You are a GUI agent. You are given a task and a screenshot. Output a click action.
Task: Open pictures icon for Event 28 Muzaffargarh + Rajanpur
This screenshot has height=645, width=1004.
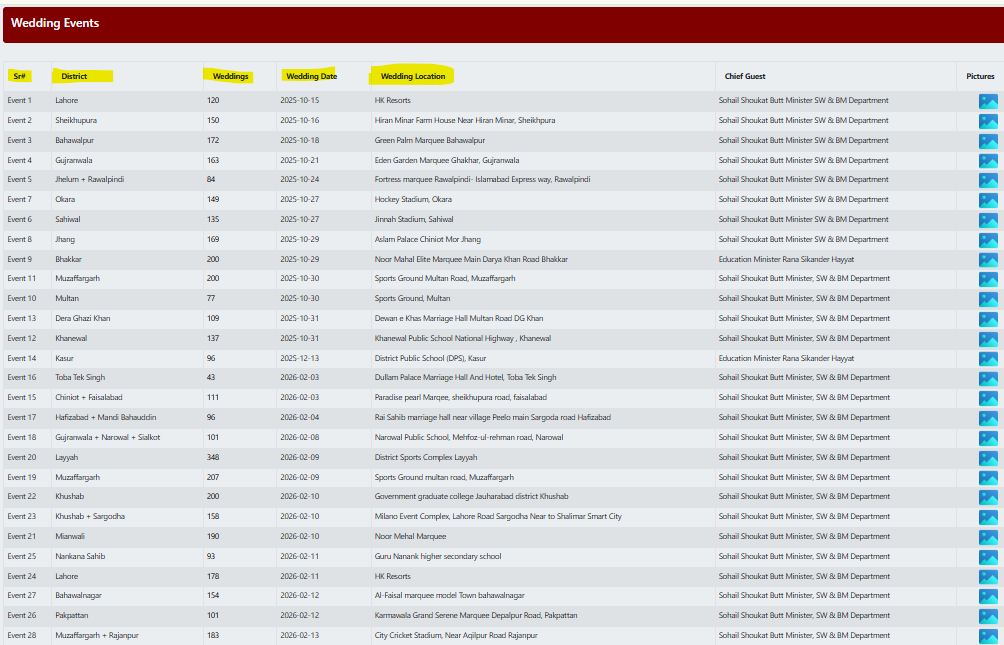tap(988, 636)
